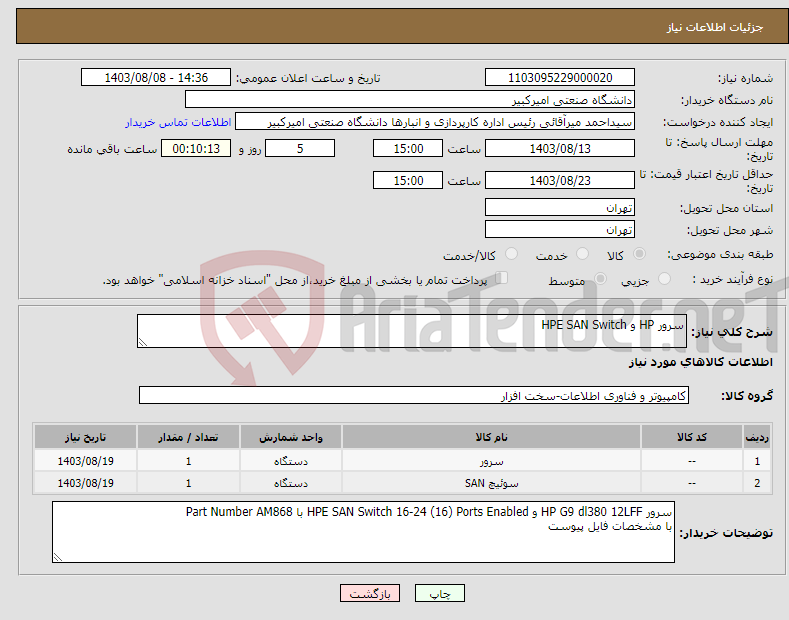Click date 1403/08/19 in the سوئیچ SAN row

click(86, 483)
